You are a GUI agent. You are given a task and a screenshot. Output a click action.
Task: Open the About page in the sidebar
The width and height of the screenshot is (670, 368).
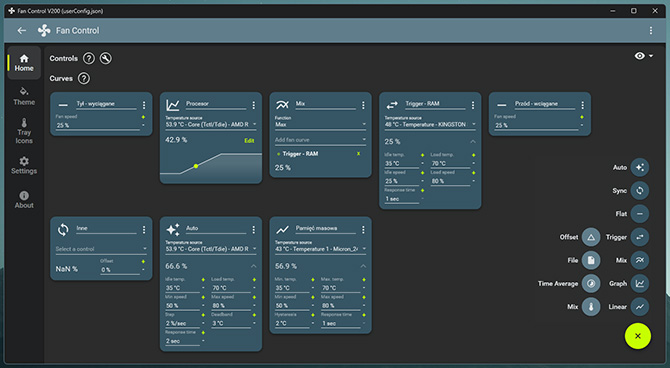24,200
